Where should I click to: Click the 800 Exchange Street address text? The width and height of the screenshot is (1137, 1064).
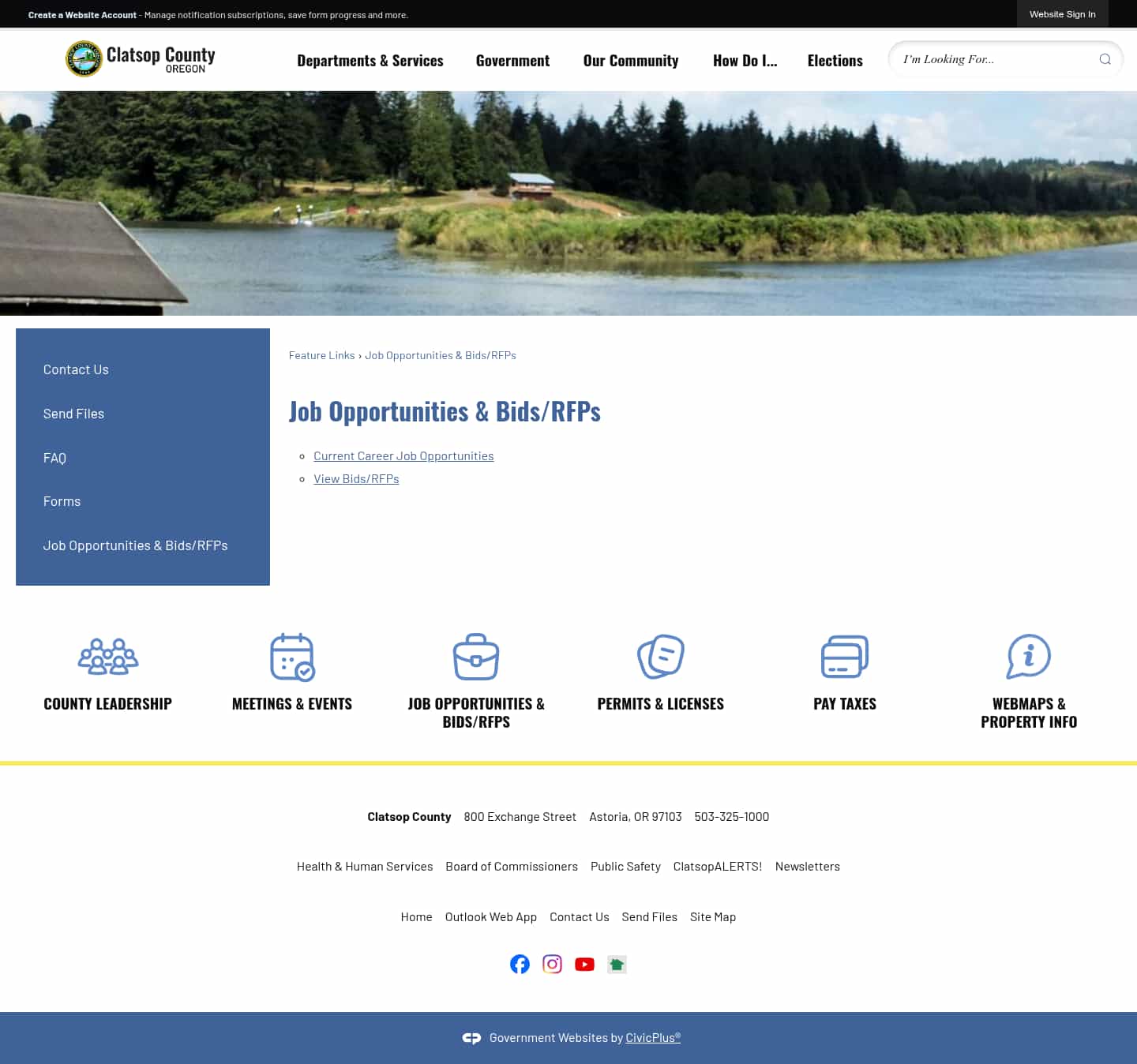coord(520,817)
